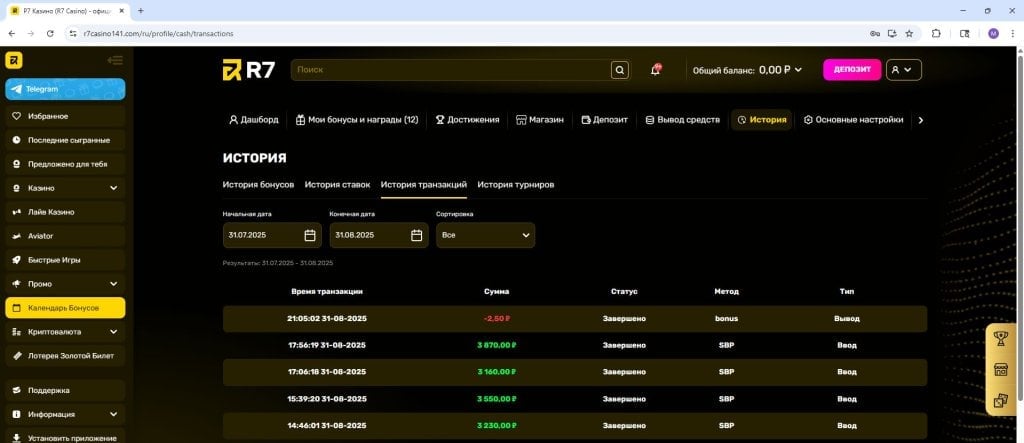Open Последние сыгранные in sidebar
This screenshot has width=1024, height=443.
tap(65, 140)
